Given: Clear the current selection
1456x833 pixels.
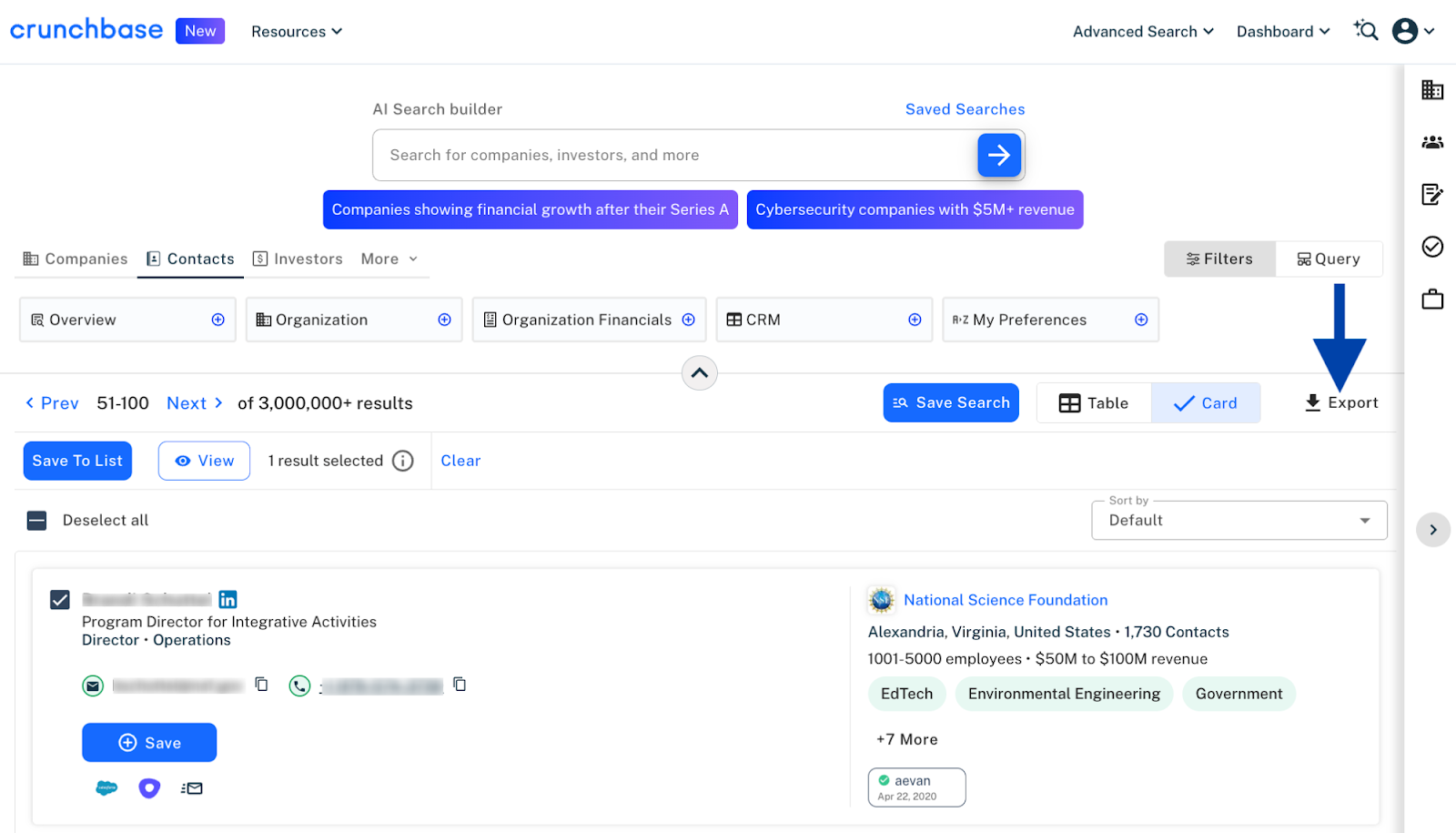Looking at the screenshot, I should 460,461.
